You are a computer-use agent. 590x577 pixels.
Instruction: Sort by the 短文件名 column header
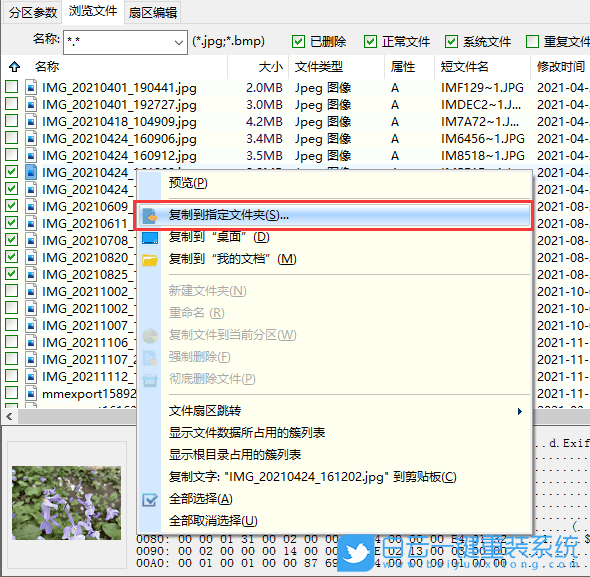482,67
